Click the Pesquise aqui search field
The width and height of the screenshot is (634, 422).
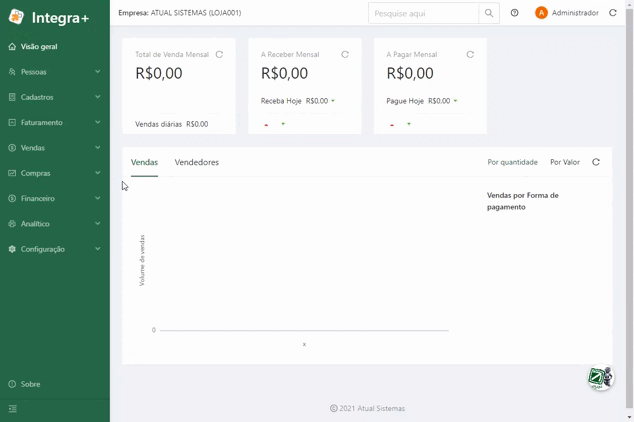pyautogui.click(x=423, y=13)
